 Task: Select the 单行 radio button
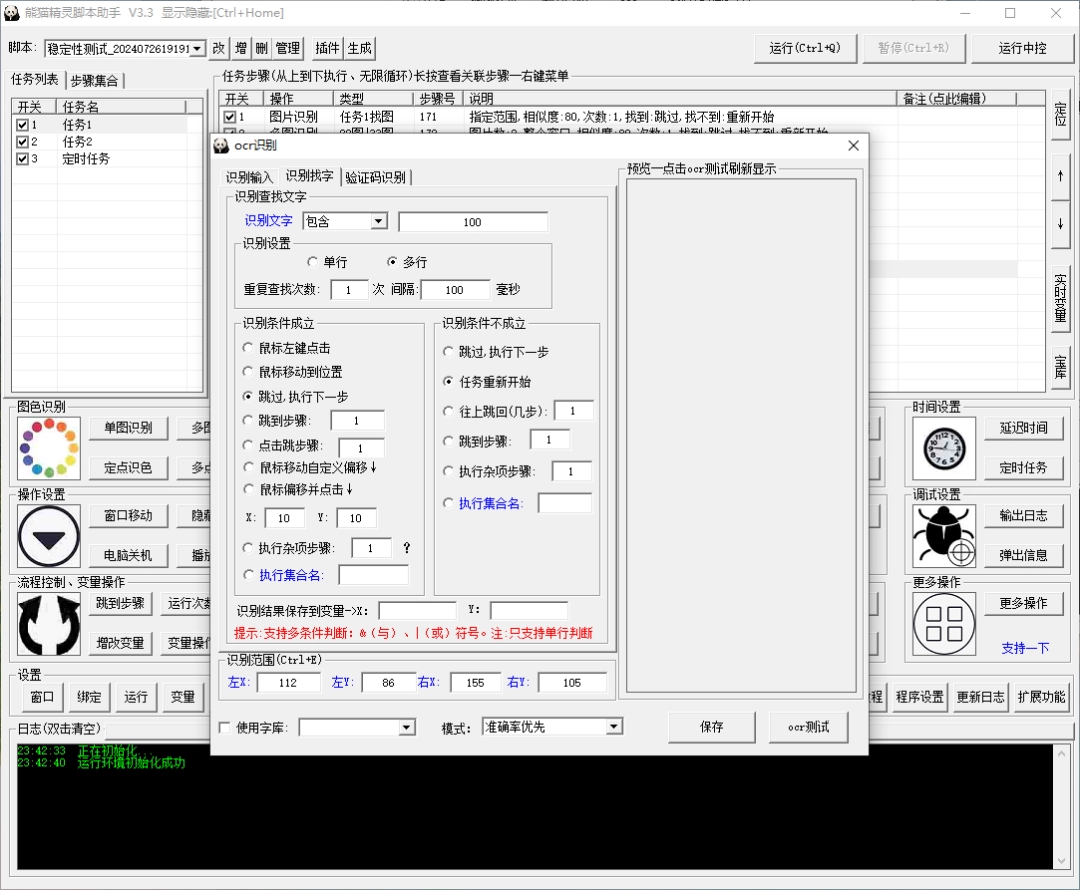(x=313, y=260)
